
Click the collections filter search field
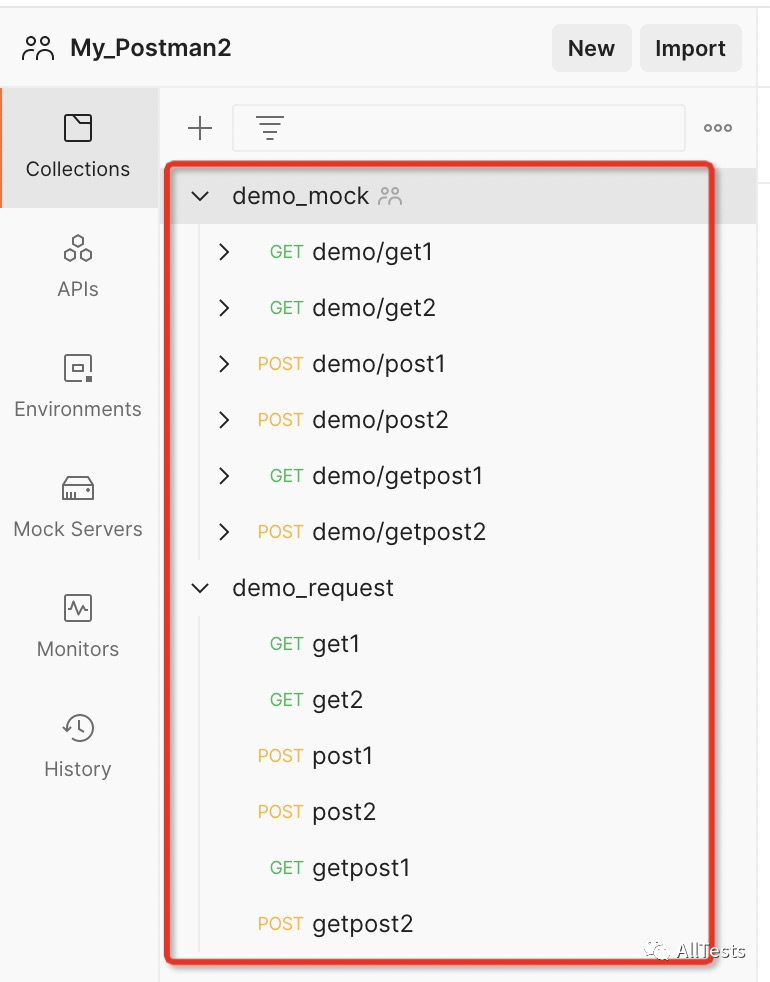point(459,128)
